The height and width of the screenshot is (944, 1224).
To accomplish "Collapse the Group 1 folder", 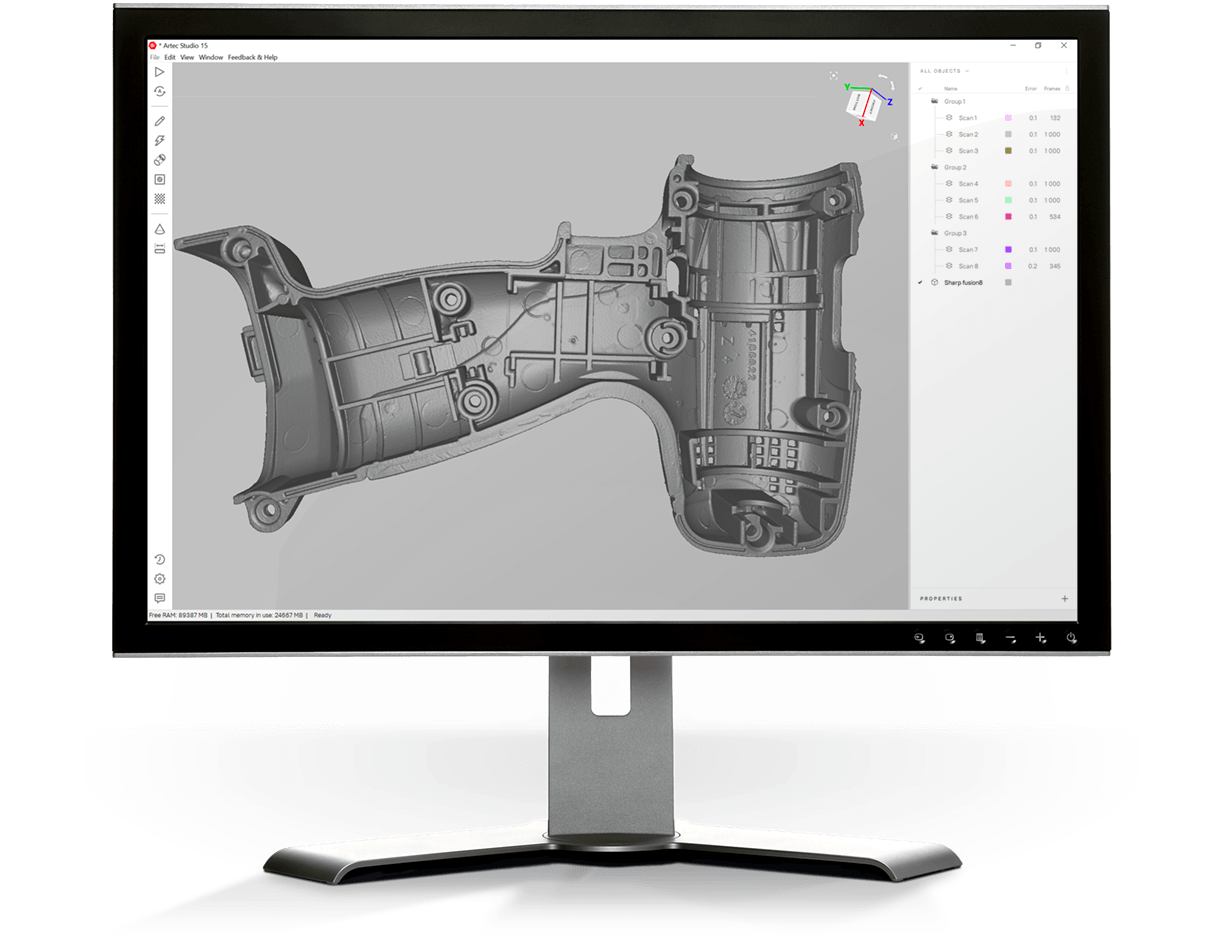I will 934,102.
